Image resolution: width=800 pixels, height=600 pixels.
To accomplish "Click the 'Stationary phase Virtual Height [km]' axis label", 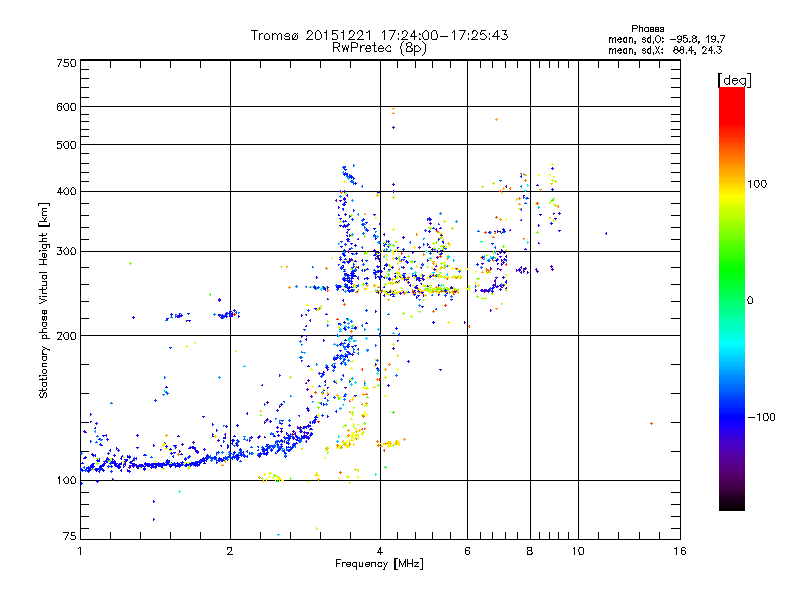I will pos(44,300).
